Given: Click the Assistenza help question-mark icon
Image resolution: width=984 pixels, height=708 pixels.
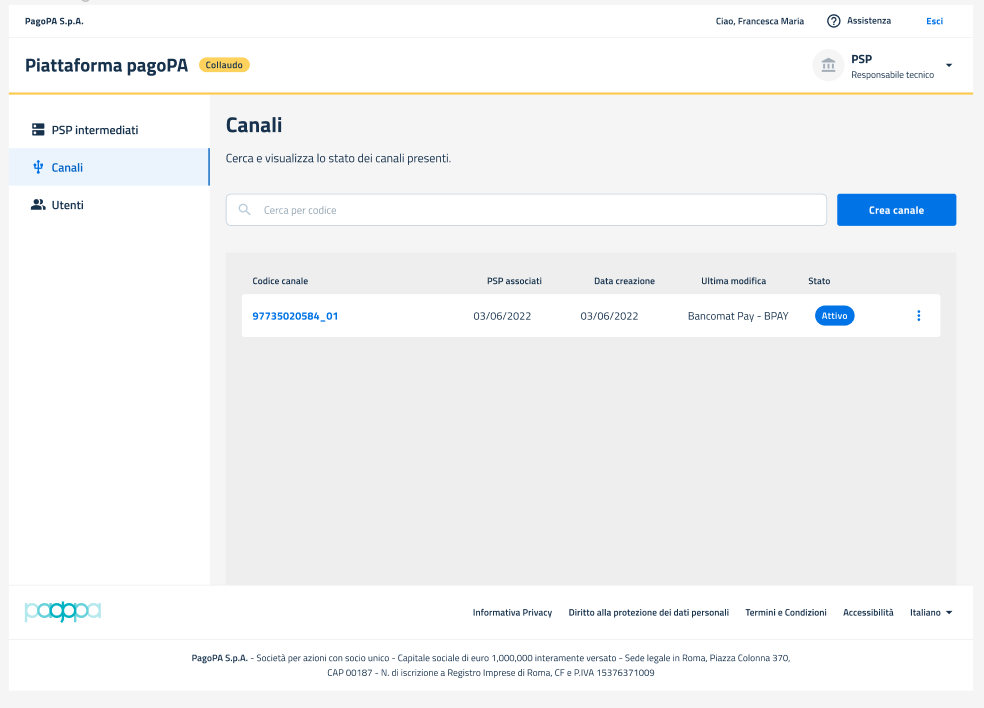Looking at the screenshot, I should (833, 21).
